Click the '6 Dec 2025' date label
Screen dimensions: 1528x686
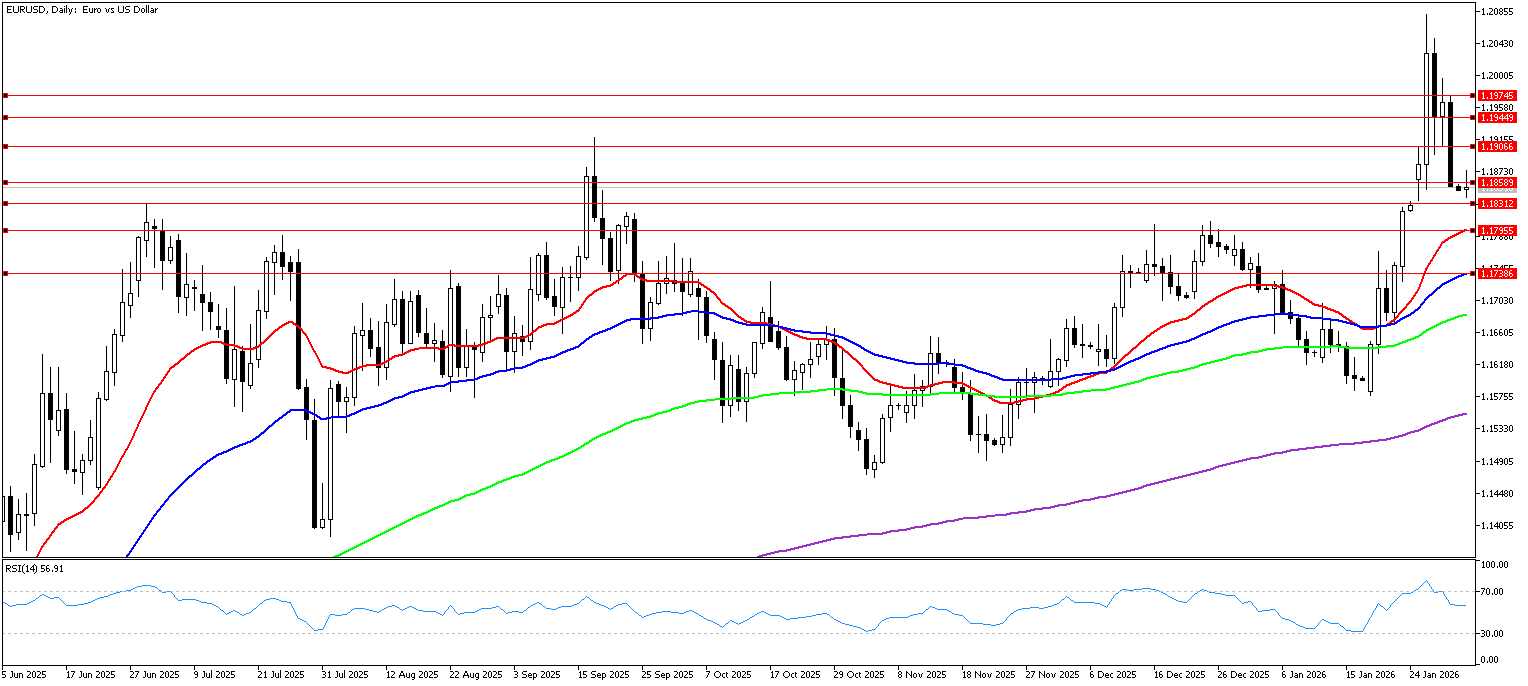[x=1113, y=675]
